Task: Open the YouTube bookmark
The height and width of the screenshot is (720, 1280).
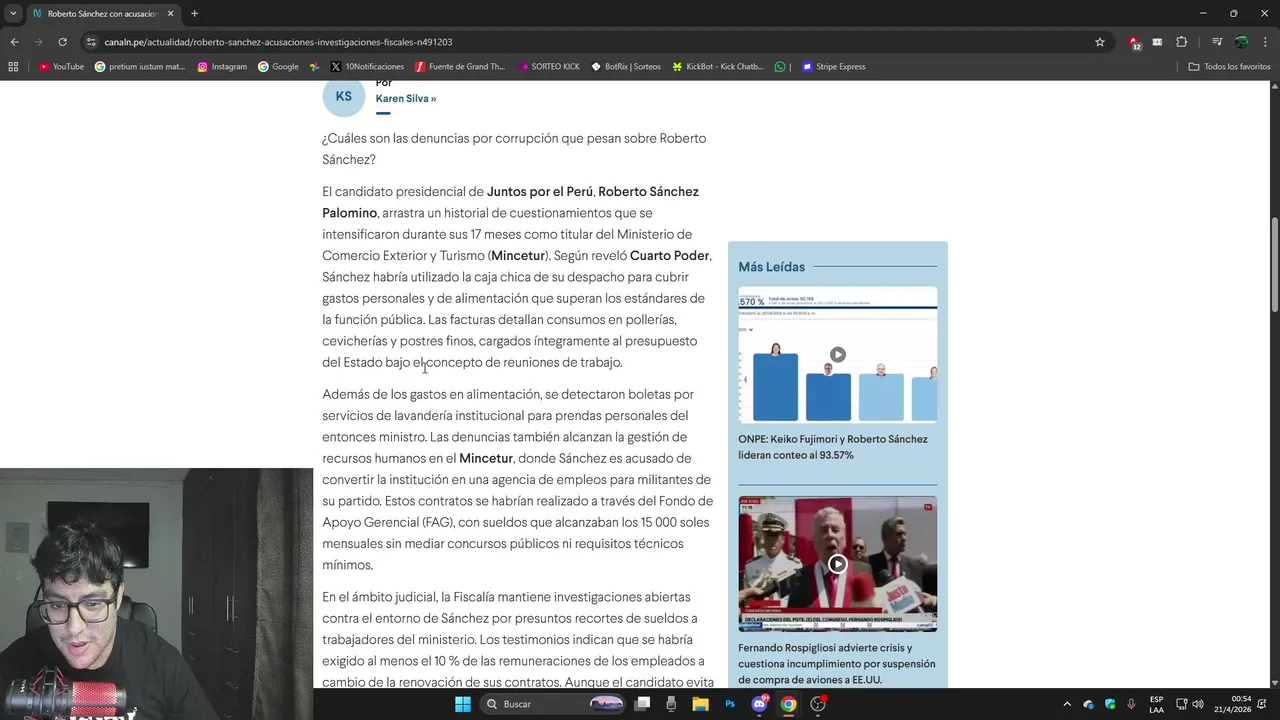Action: 61,67
